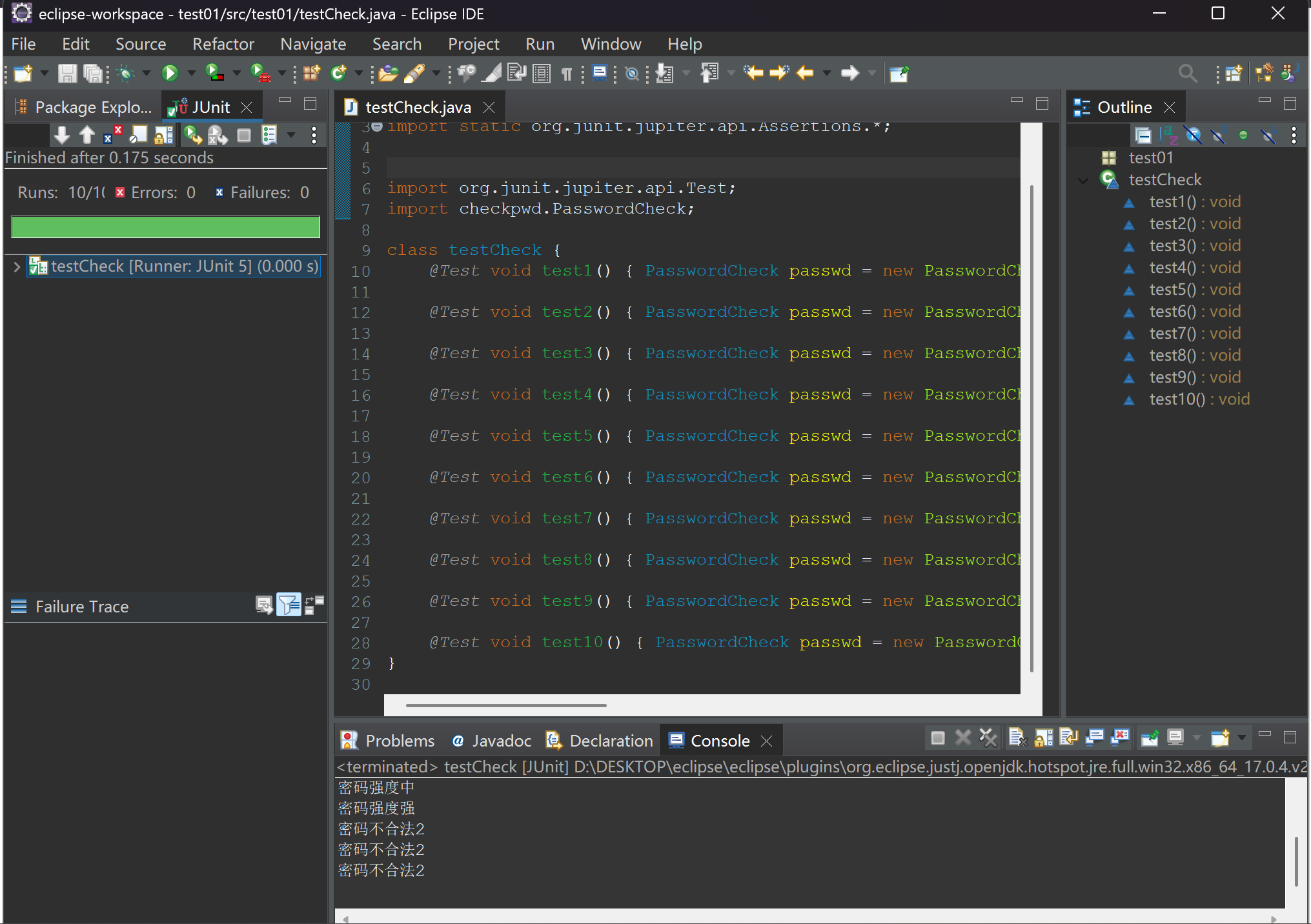
Task: Open dropdown next to Coverage icon
Action: point(237,74)
